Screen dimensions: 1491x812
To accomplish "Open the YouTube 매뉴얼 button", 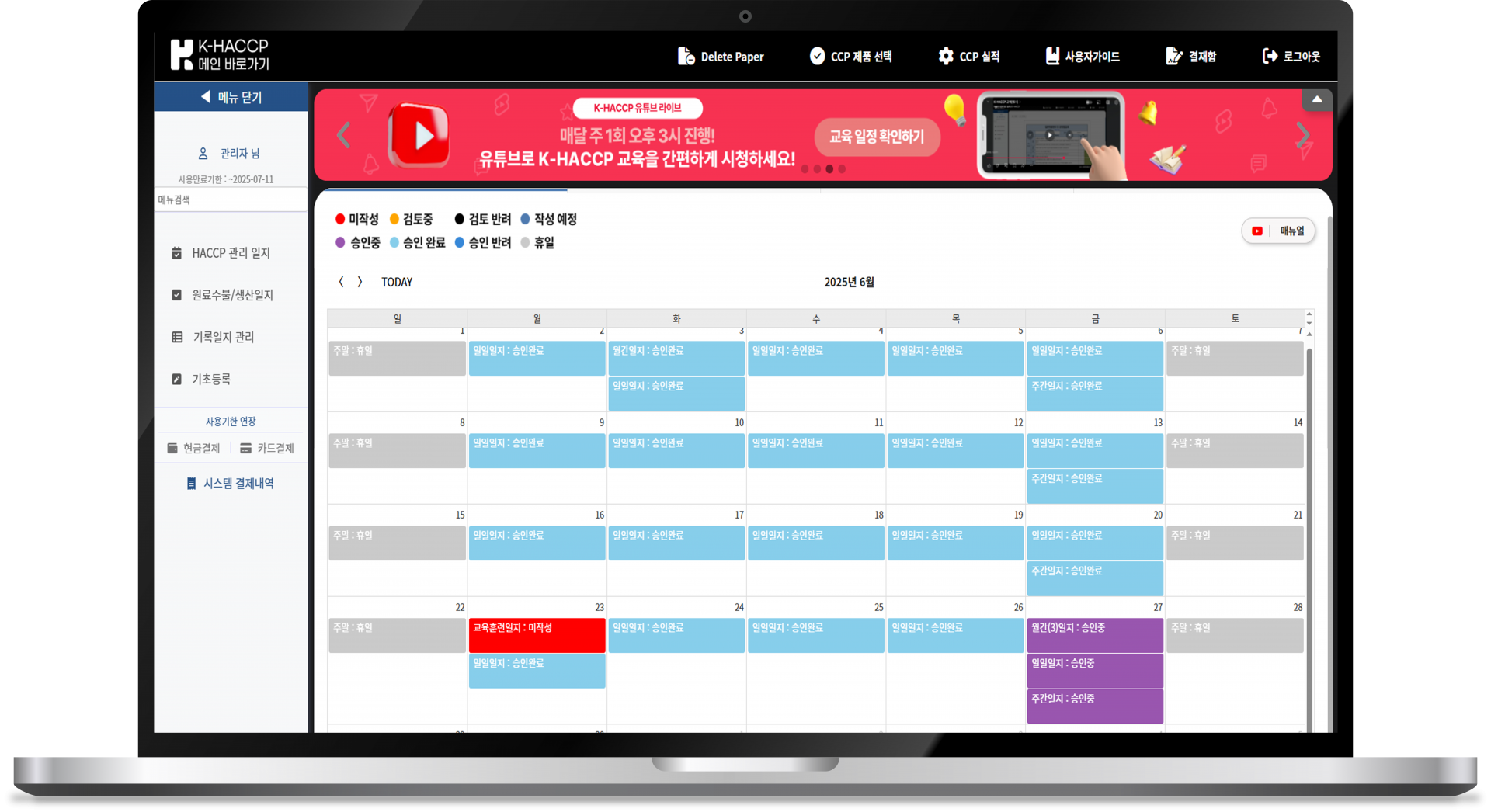I will coord(1278,231).
